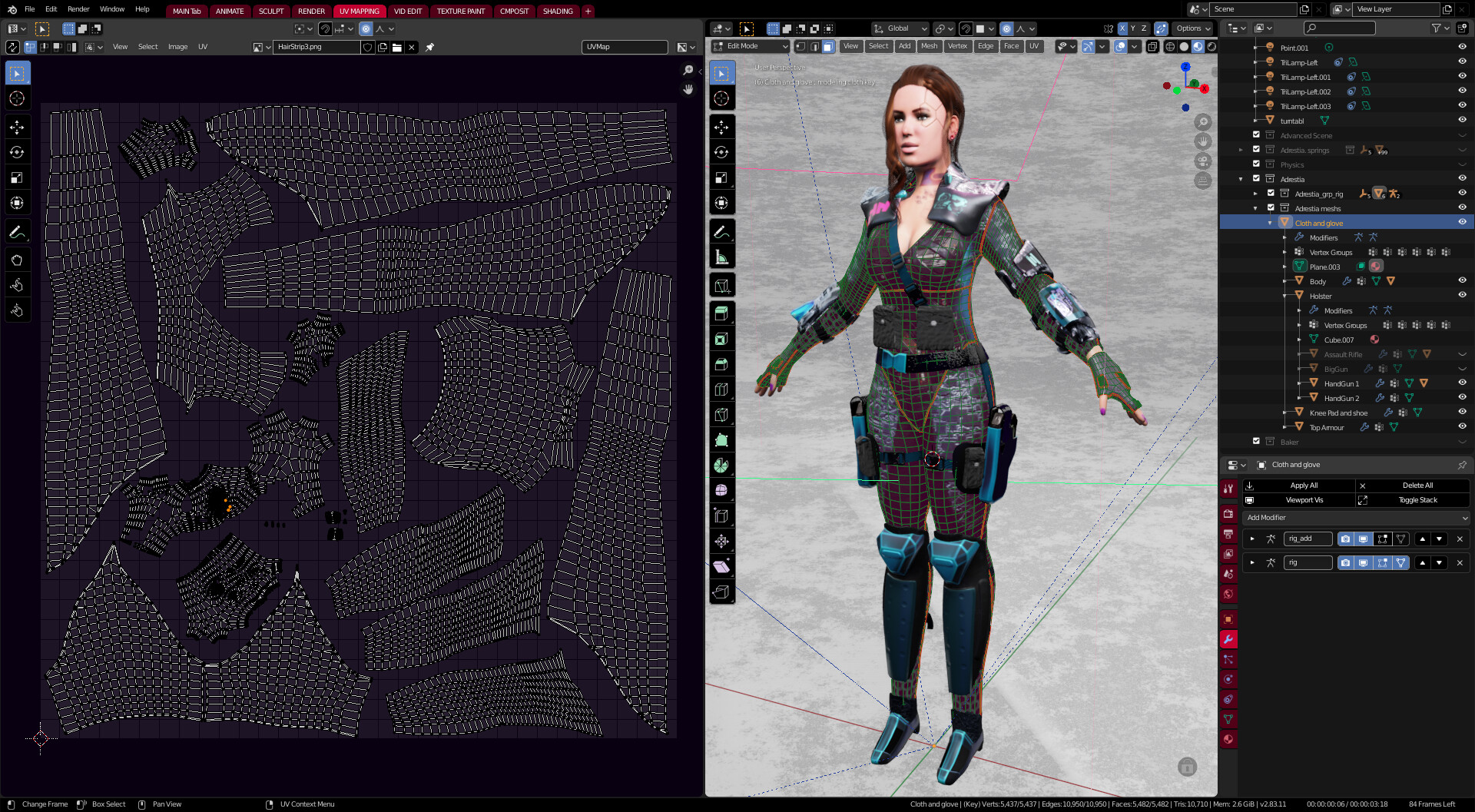This screenshot has height=812, width=1475.
Task: Click the UVMap name field
Action: pyautogui.click(x=624, y=47)
